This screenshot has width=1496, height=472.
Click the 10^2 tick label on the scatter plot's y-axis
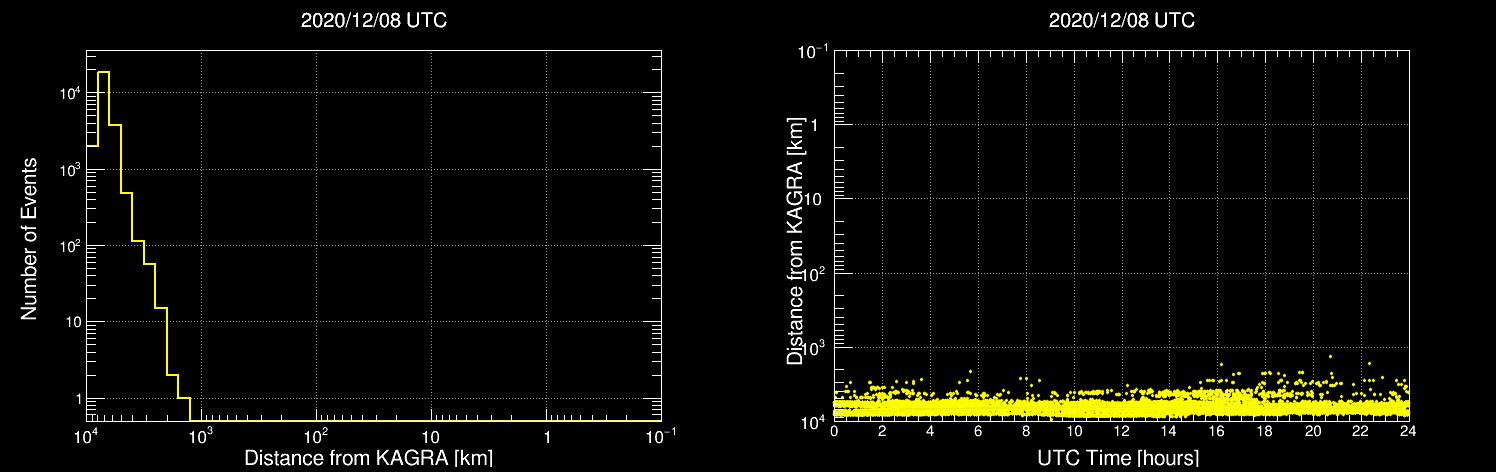814,272
